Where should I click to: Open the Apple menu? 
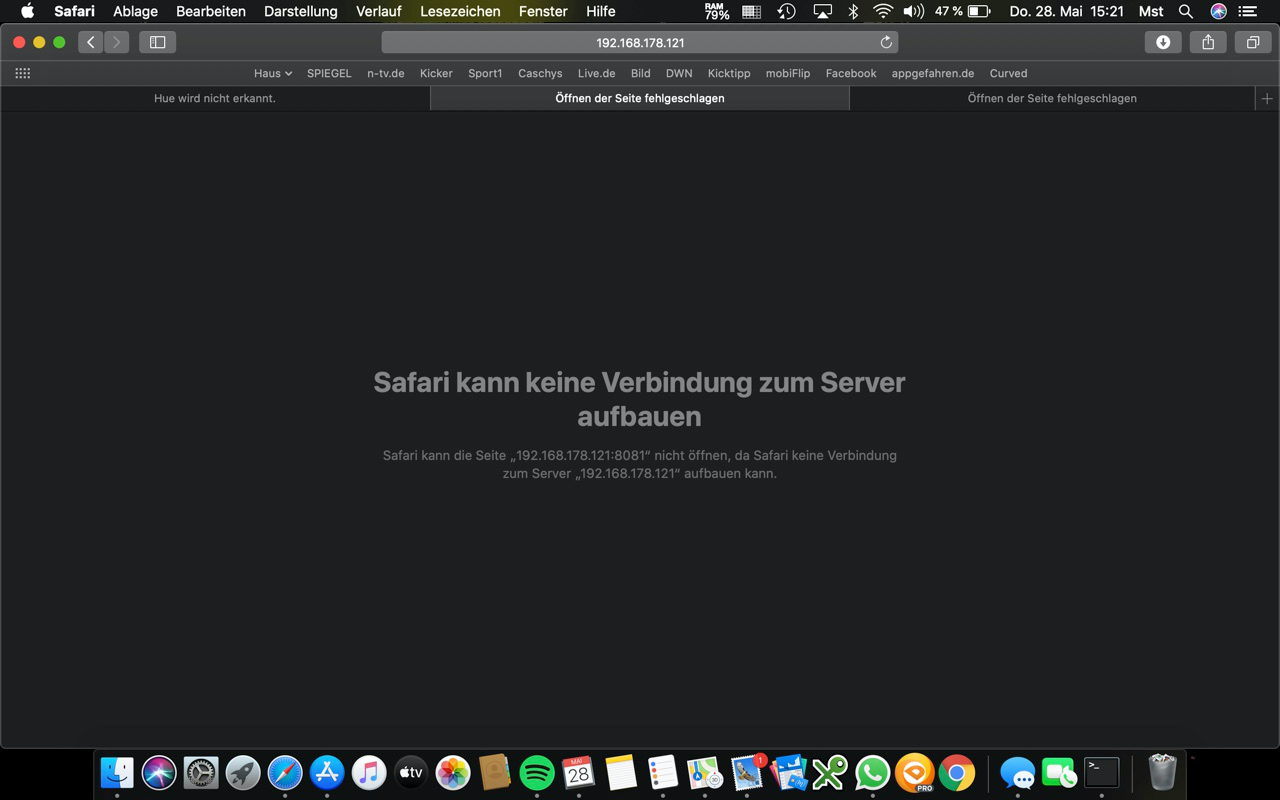pos(28,11)
